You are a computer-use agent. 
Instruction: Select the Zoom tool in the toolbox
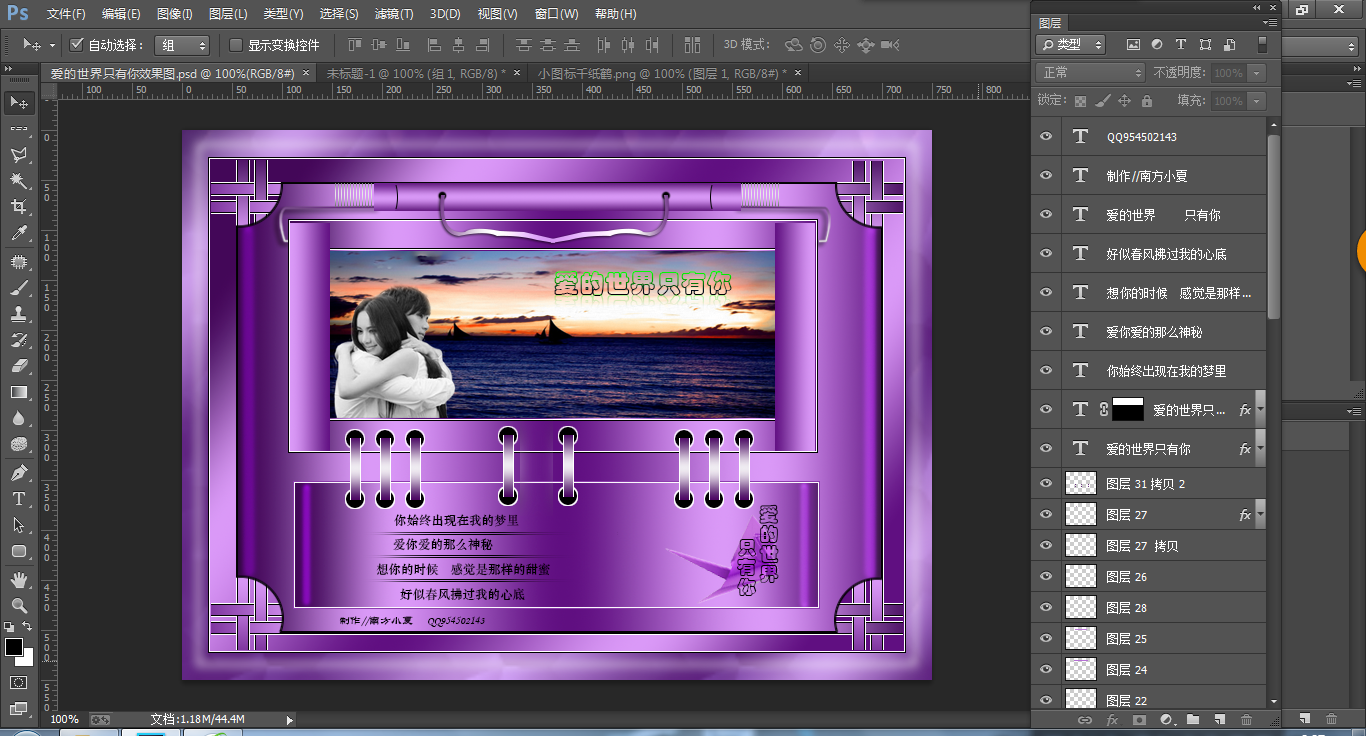[18, 606]
